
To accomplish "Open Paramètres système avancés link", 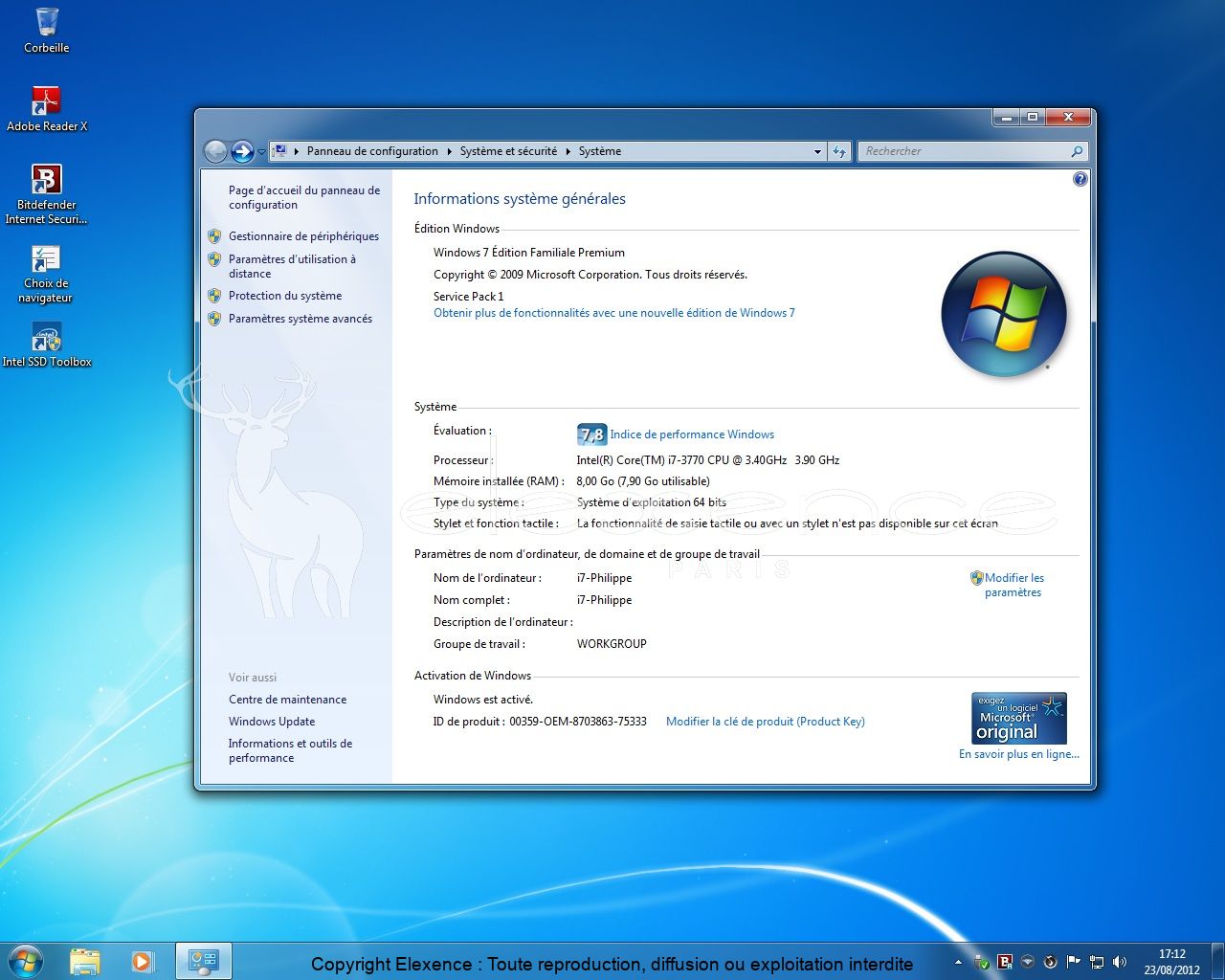I will pyautogui.click(x=301, y=319).
